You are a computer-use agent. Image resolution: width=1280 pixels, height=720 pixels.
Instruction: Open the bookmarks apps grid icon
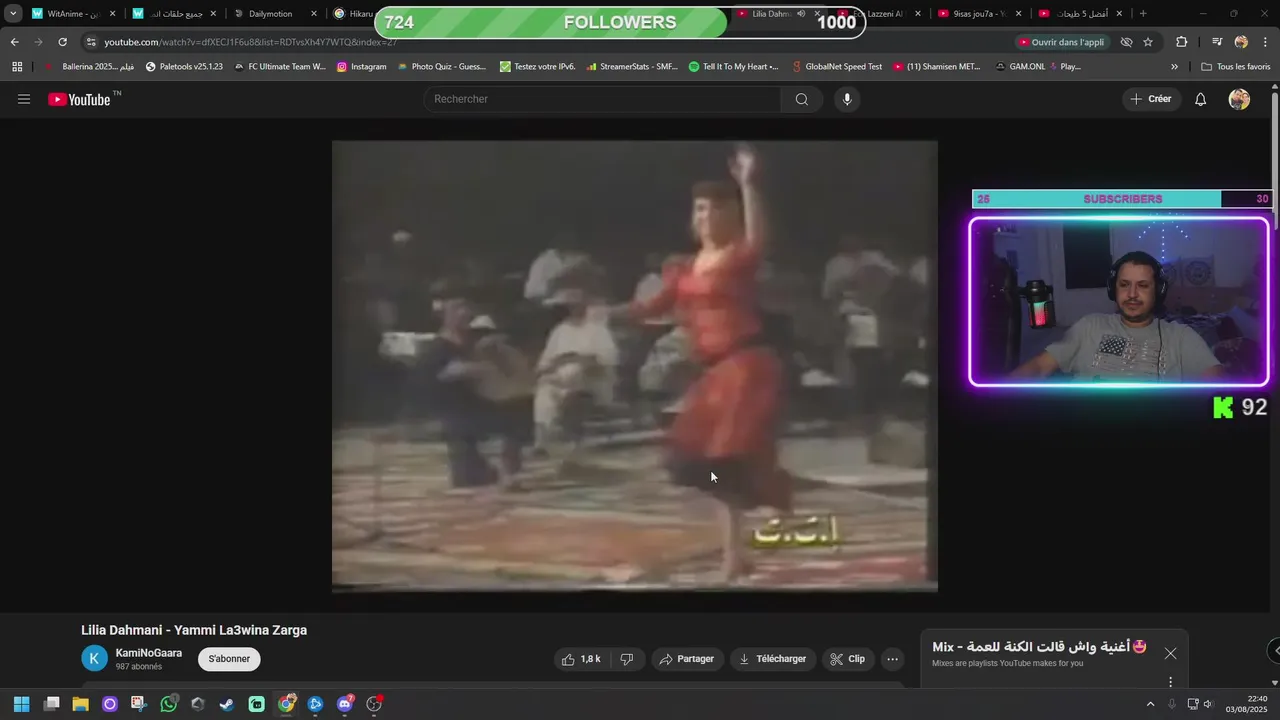[17, 67]
